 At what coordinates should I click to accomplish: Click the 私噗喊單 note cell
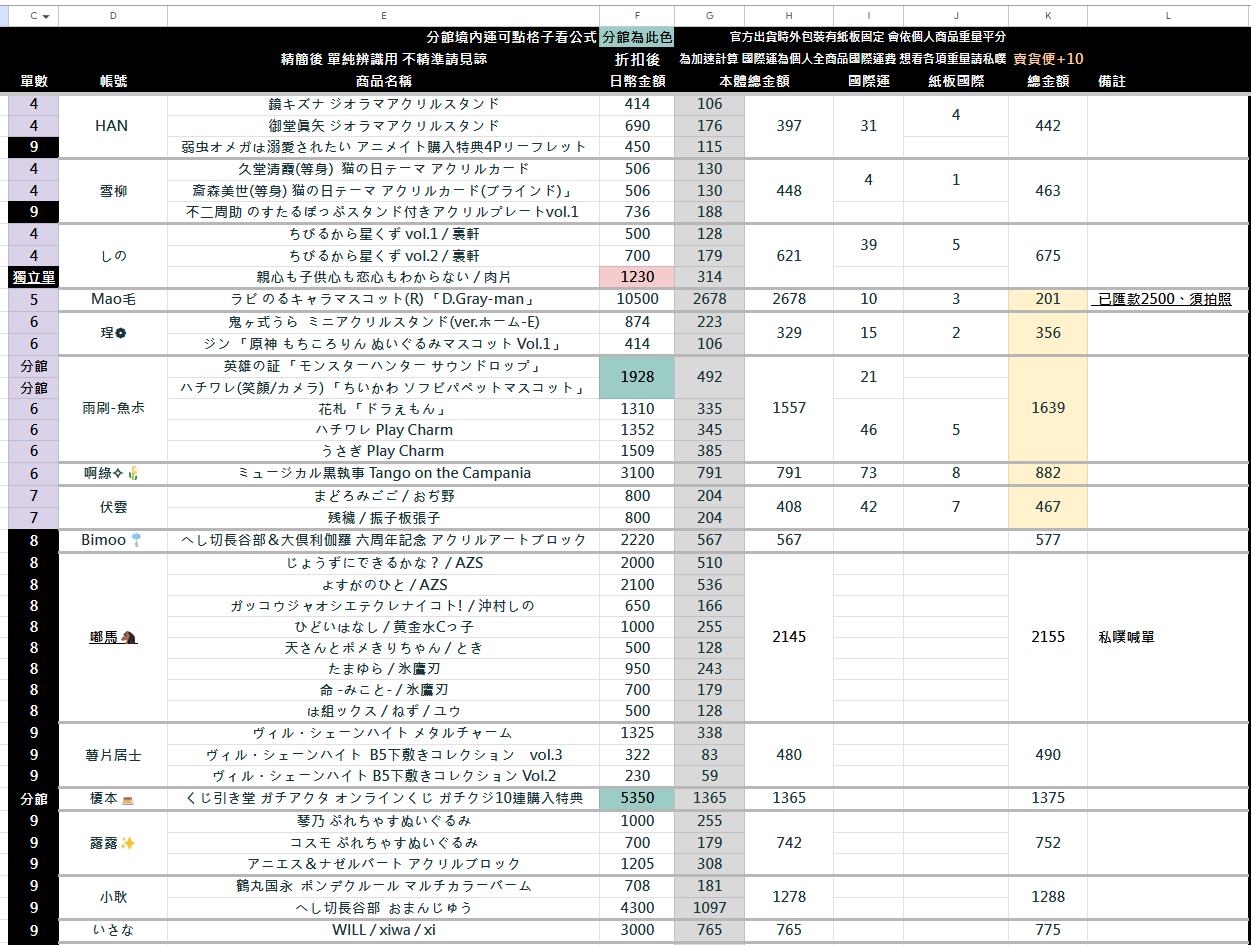pos(1168,637)
